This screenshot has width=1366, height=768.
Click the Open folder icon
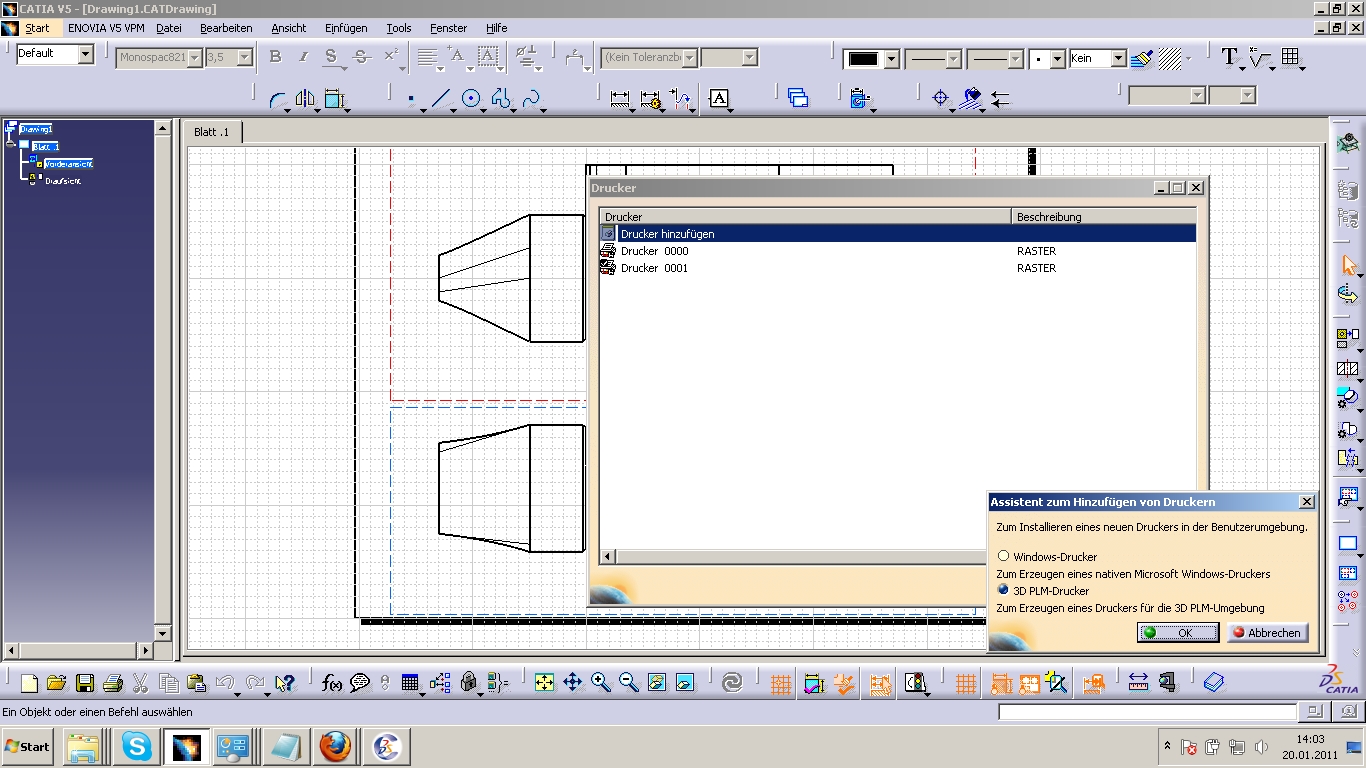tap(57, 683)
